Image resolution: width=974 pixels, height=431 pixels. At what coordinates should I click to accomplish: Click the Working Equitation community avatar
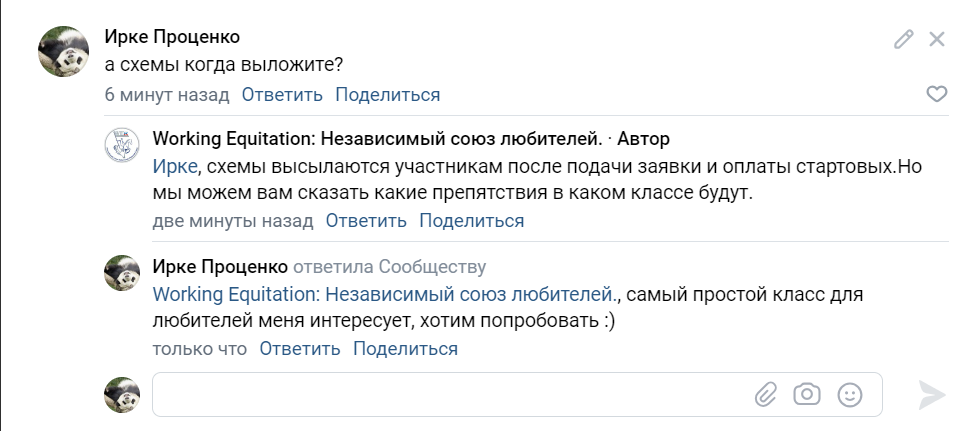pos(123,146)
